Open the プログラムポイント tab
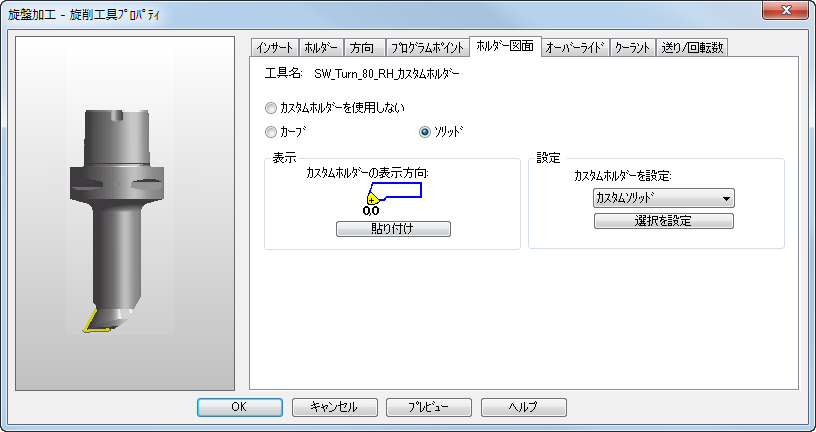 427,48
